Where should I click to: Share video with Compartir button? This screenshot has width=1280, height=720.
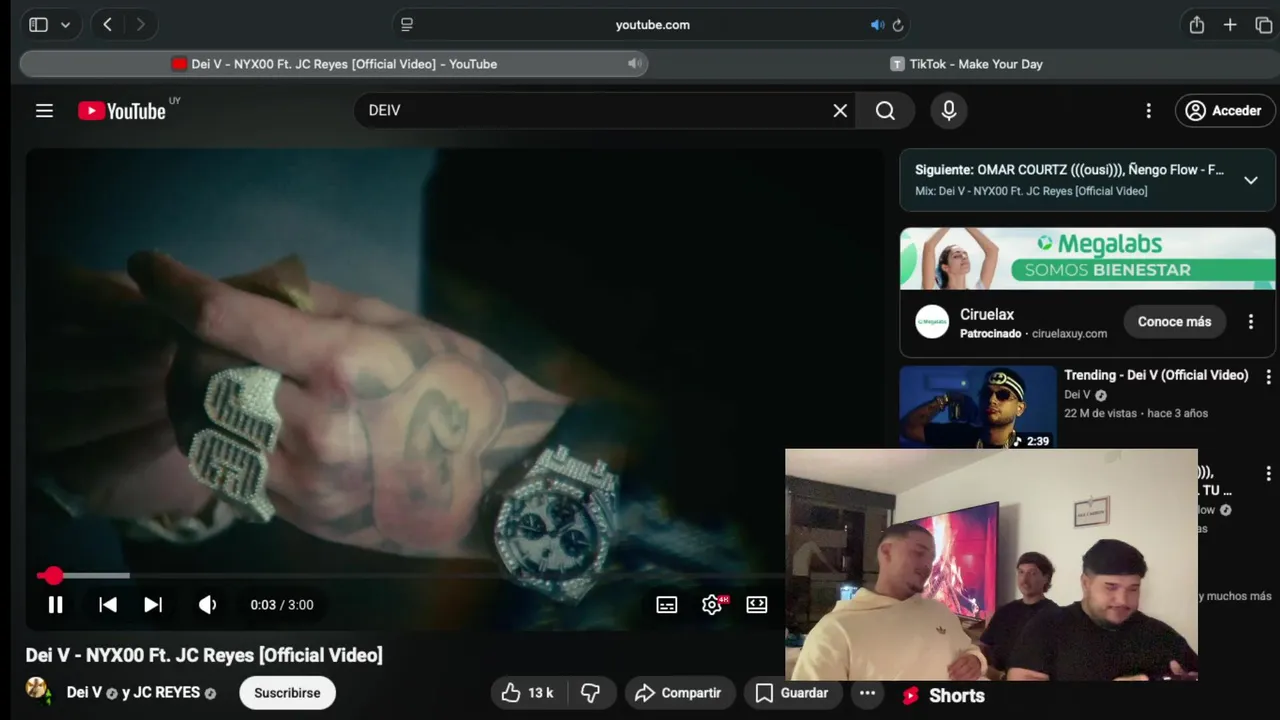[678, 693]
